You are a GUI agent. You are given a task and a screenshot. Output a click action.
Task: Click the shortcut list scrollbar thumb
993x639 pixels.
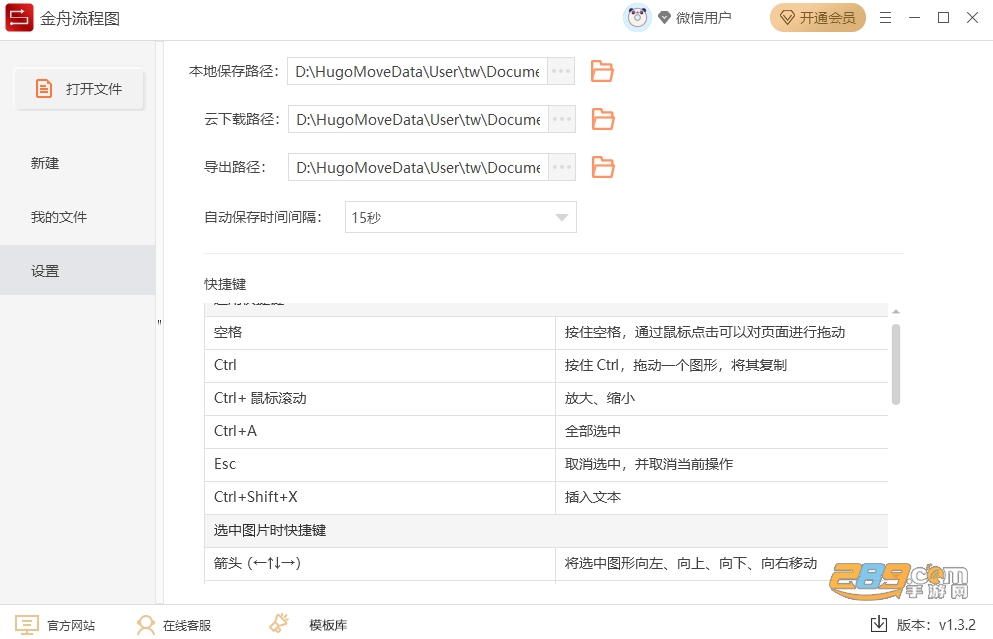(895, 364)
